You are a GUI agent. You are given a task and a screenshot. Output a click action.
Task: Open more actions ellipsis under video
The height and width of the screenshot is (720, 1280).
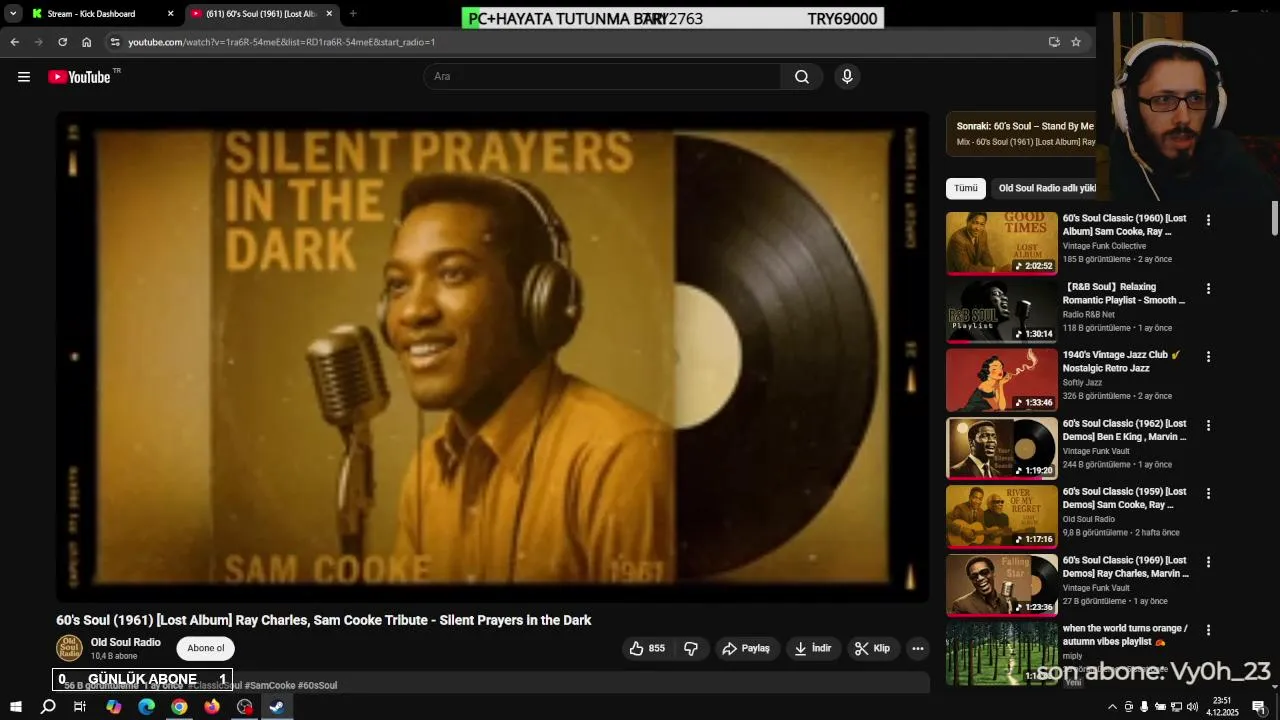click(917, 649)
